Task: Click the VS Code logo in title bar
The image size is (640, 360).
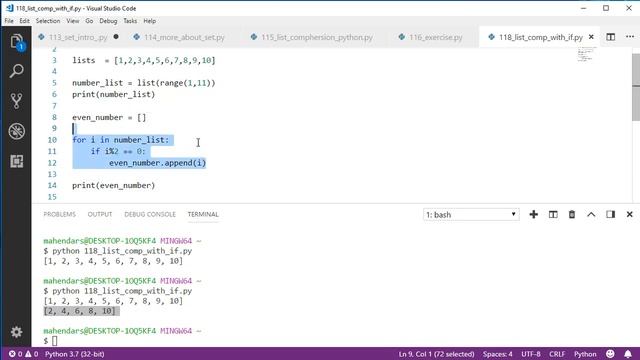Action: coord(9,8)
